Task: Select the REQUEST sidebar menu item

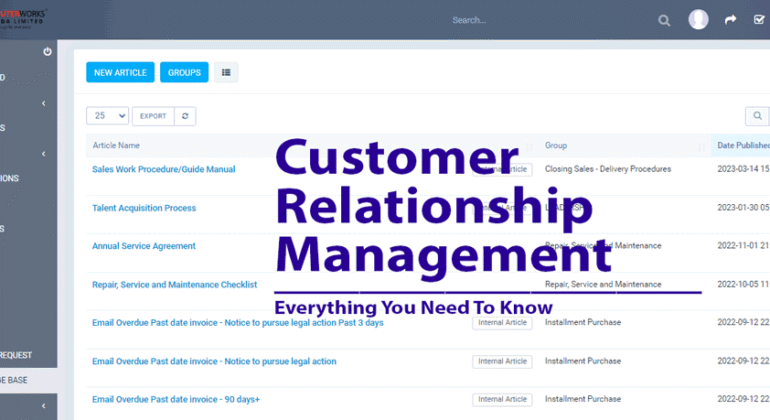Action: (16, 355)
